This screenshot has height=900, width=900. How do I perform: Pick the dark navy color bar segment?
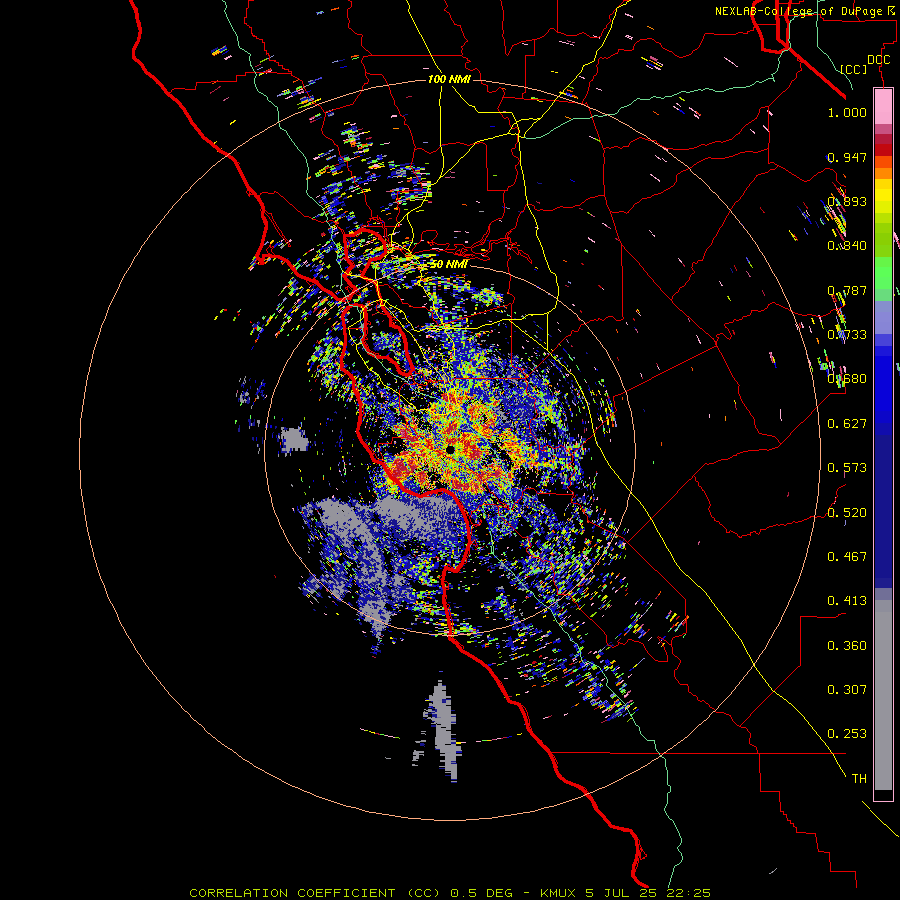(883, 505)
